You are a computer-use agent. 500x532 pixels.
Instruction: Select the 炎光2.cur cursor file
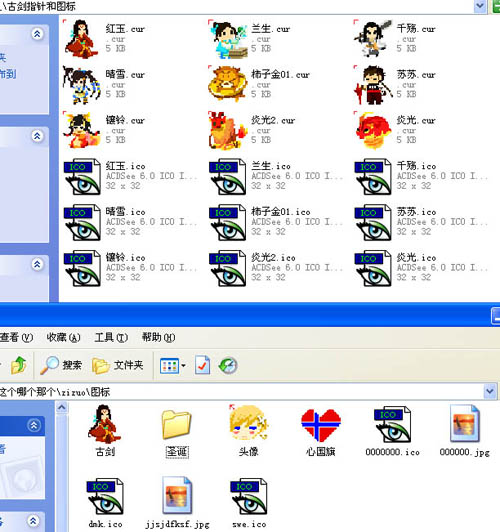click(252, 130)
